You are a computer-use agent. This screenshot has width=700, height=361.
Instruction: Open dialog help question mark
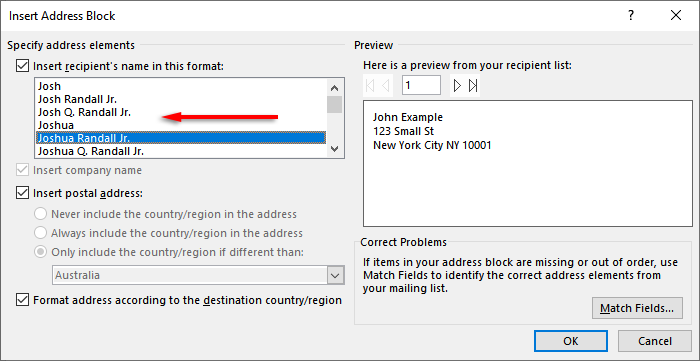(x=631, y=16)
